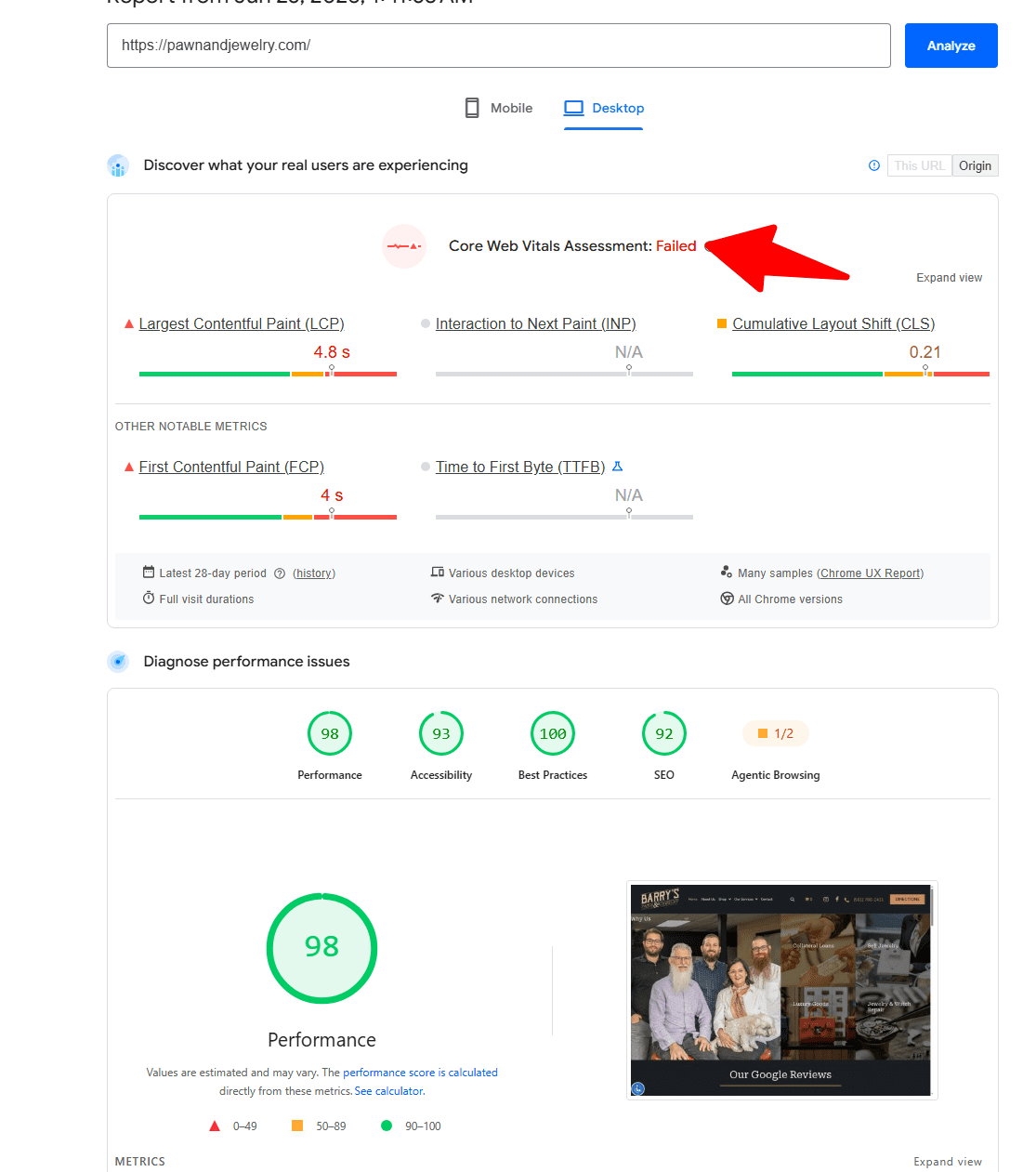Open the Largest Contentful Paint (LCP) link

coord(242,323)
